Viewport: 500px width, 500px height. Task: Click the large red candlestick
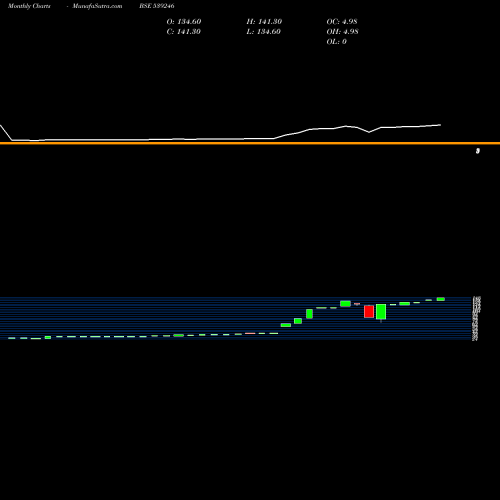[369, 311]
